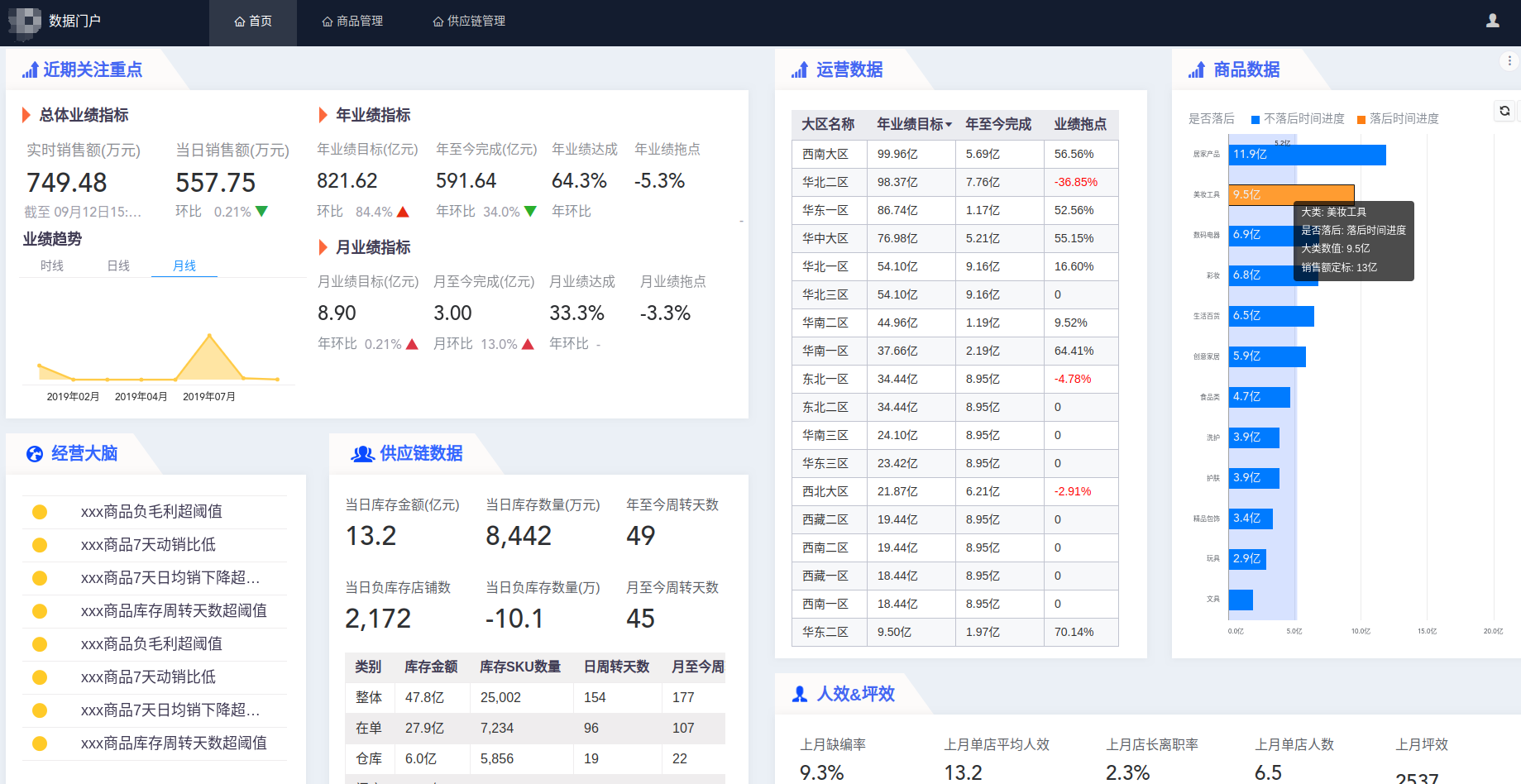The width and height of the screenshot is (1521, 784).
Task: Open the three-dot more options menu
Action: pyautogui.click(x=1509, y=61)
